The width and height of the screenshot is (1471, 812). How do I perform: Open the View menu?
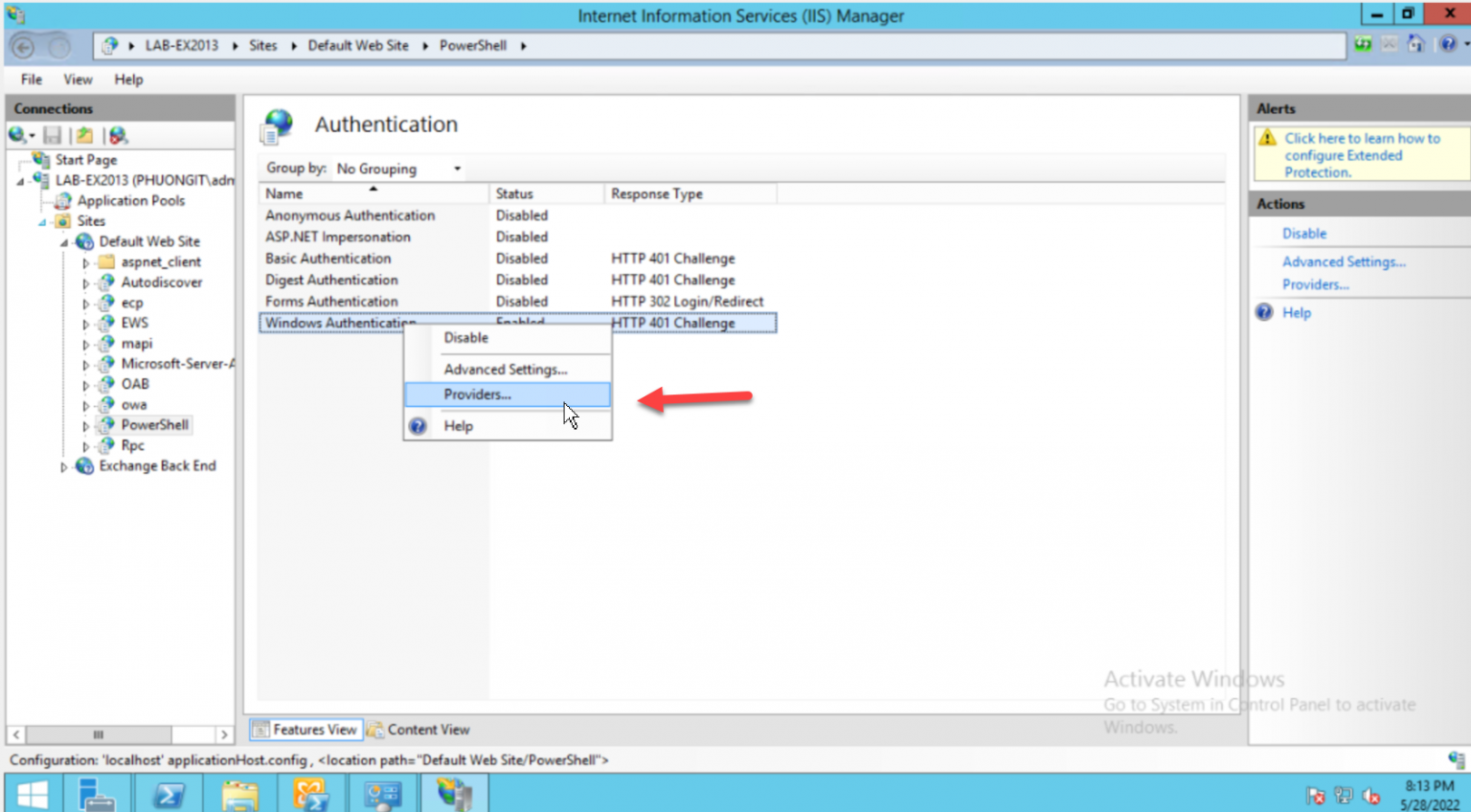click(77, 79)
